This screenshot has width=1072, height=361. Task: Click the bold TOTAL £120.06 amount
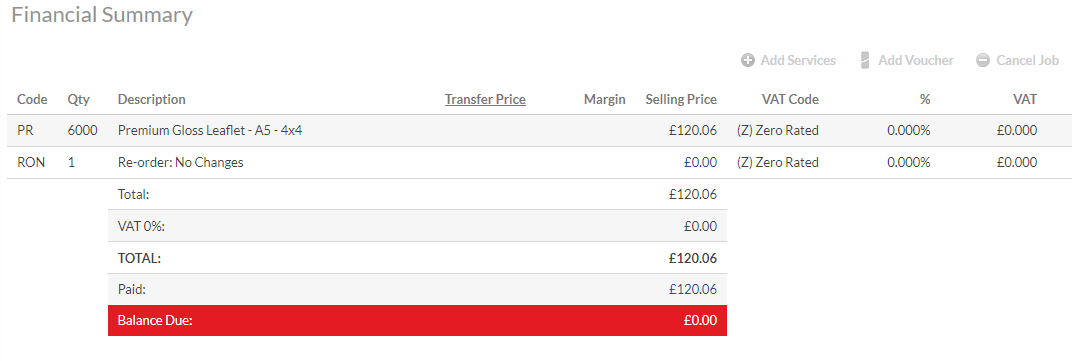(693, 258)
